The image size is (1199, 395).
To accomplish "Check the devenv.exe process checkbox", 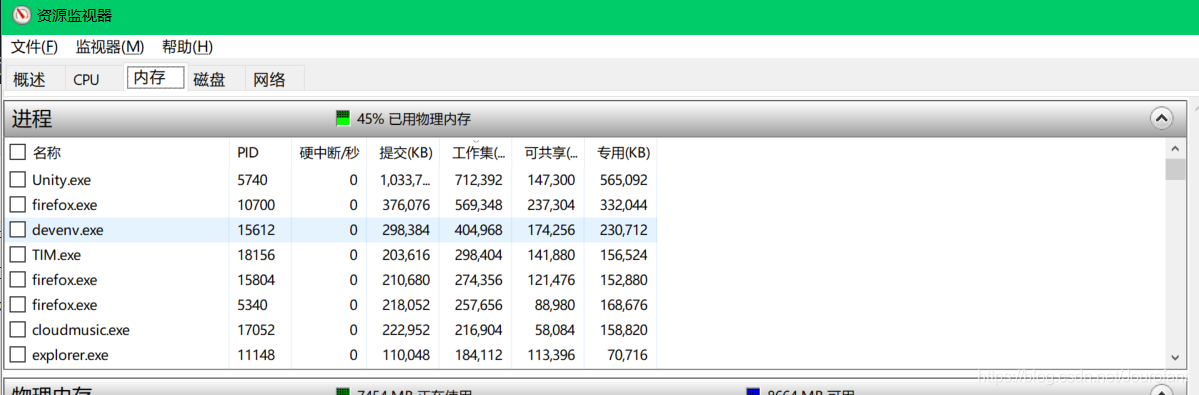I will coord(18,230).
